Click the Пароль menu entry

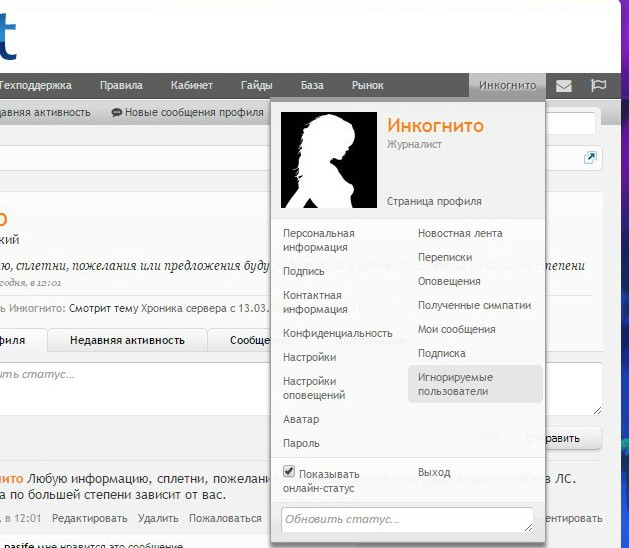[x=301, y=443]
